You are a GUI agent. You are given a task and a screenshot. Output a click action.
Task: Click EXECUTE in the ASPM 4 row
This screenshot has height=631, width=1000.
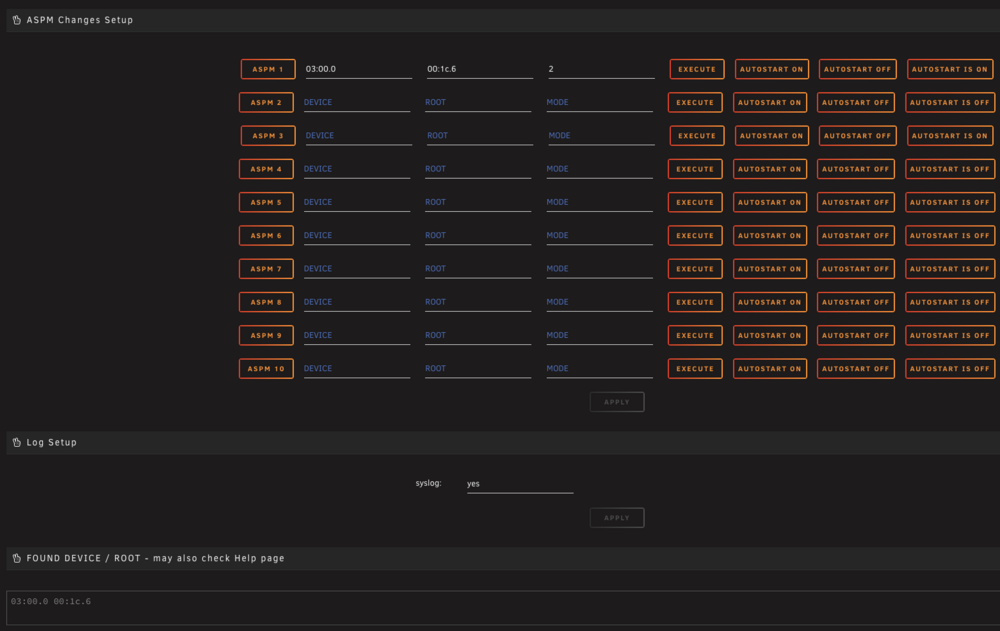(x=695, y=169)
